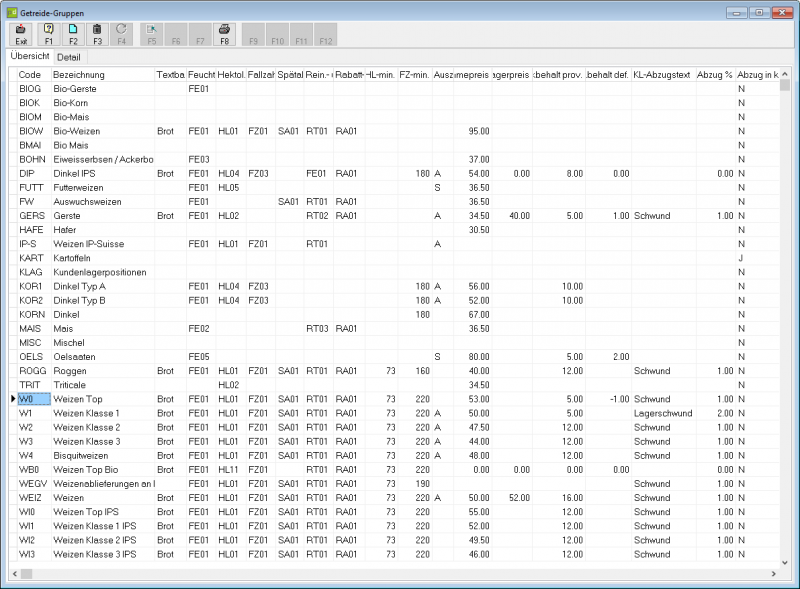The height and width of the screenshot is (589, 800).
Task: Select Weizen IP-Suisse entry
Action: click(89, 244)
